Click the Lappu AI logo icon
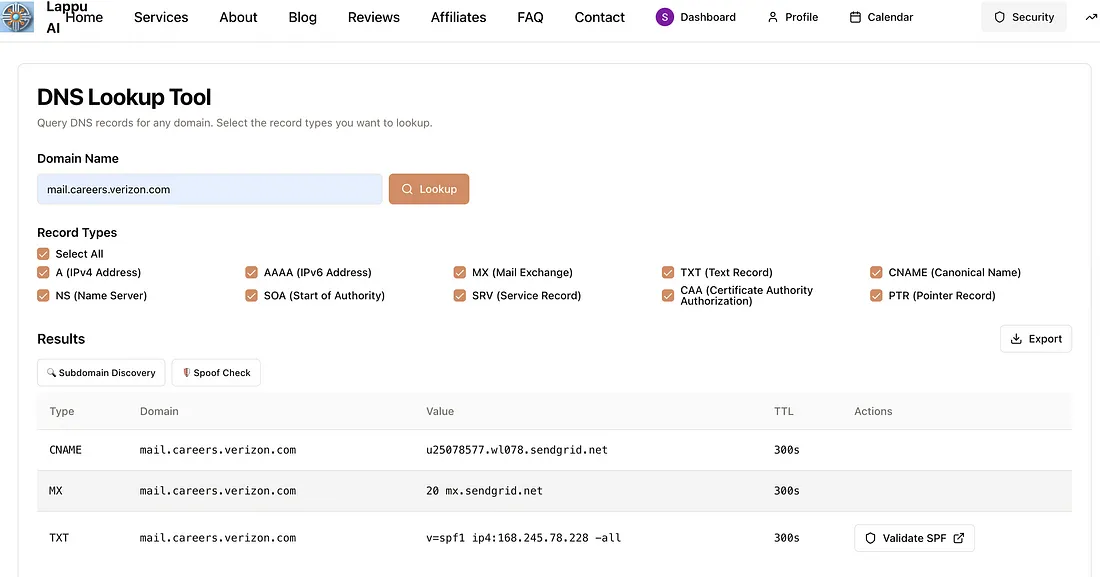Image resolution: width=1100 pixels, height=577 pixels. (17, 17)
